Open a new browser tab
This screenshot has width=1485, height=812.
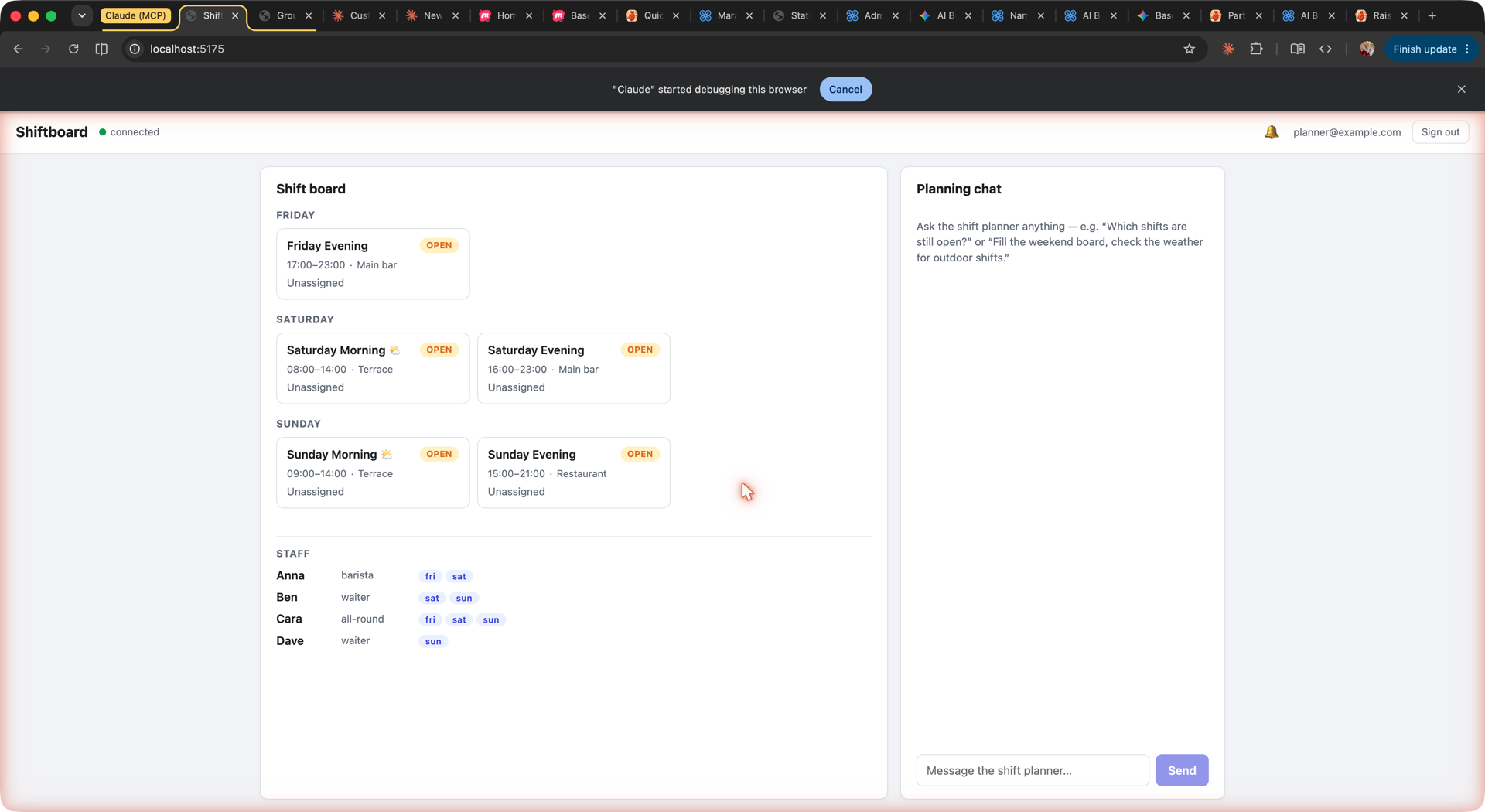(1432, 15)
